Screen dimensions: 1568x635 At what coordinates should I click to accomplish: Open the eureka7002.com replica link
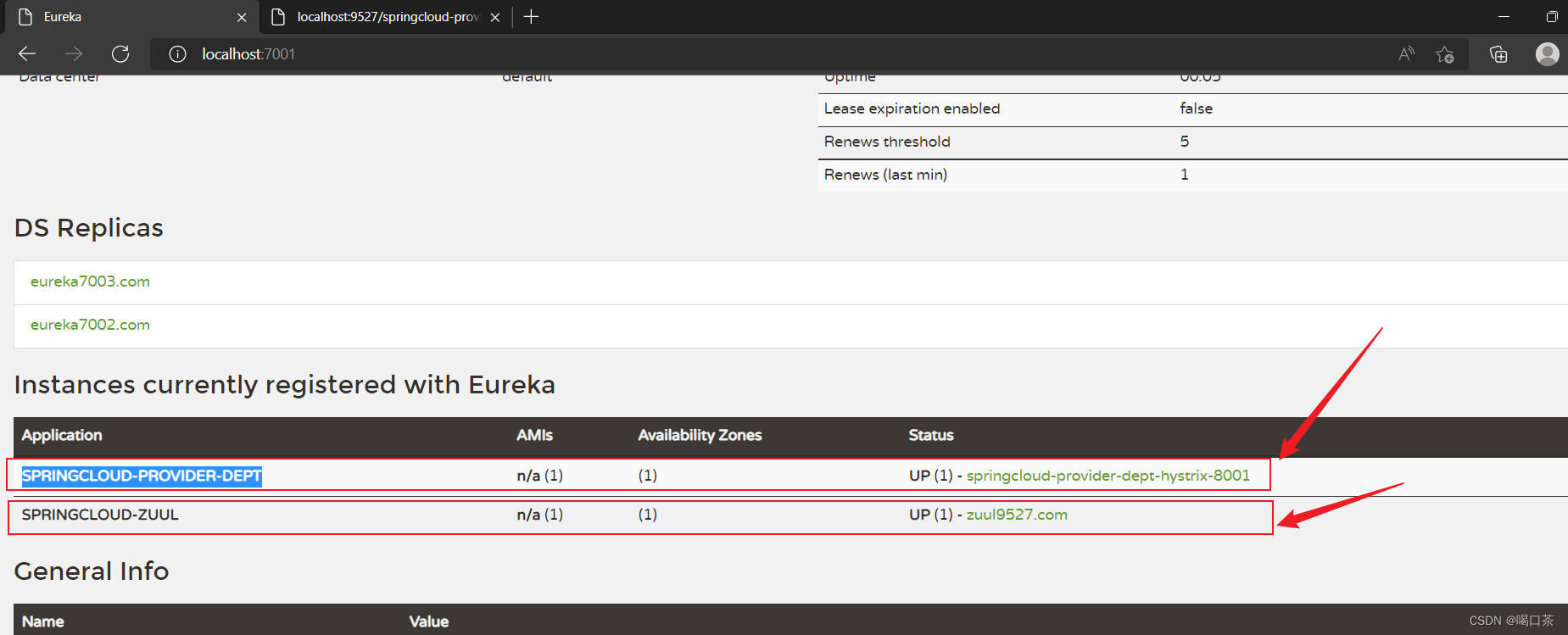coord(90,325)
